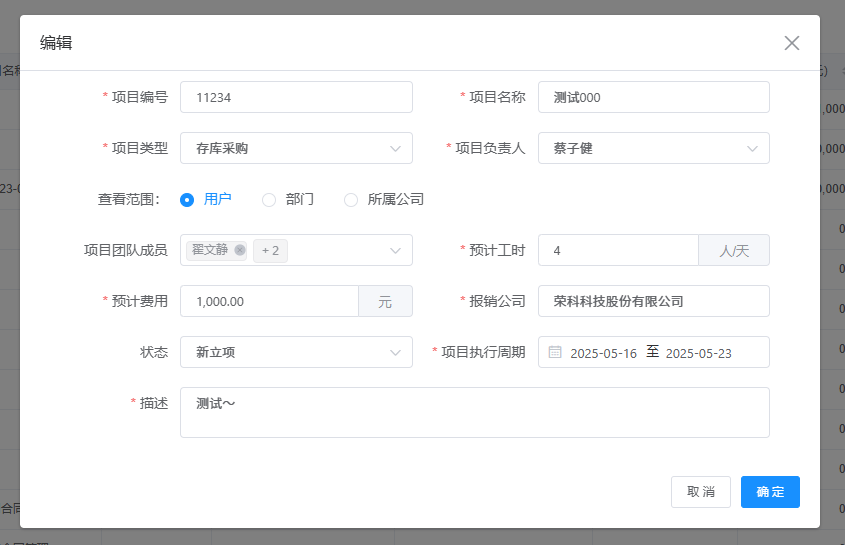Click the start date 2025-05-16
This screenshot has height=545, width=845.
603,353
